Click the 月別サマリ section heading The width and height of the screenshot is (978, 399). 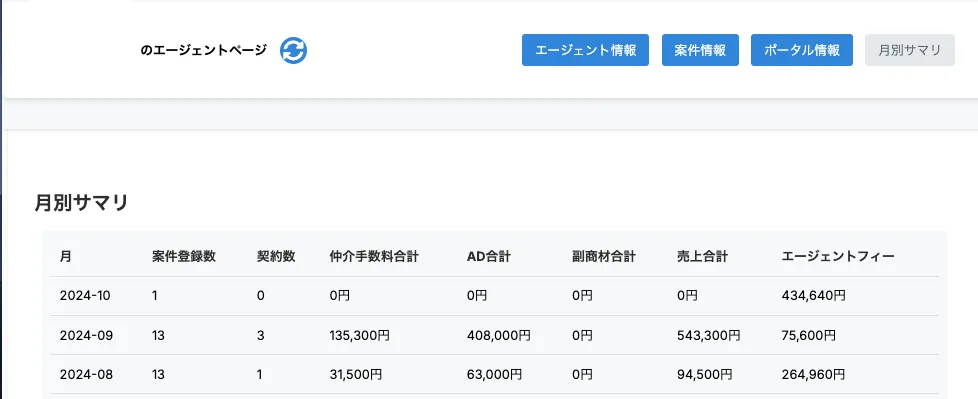tap(81, 203)
